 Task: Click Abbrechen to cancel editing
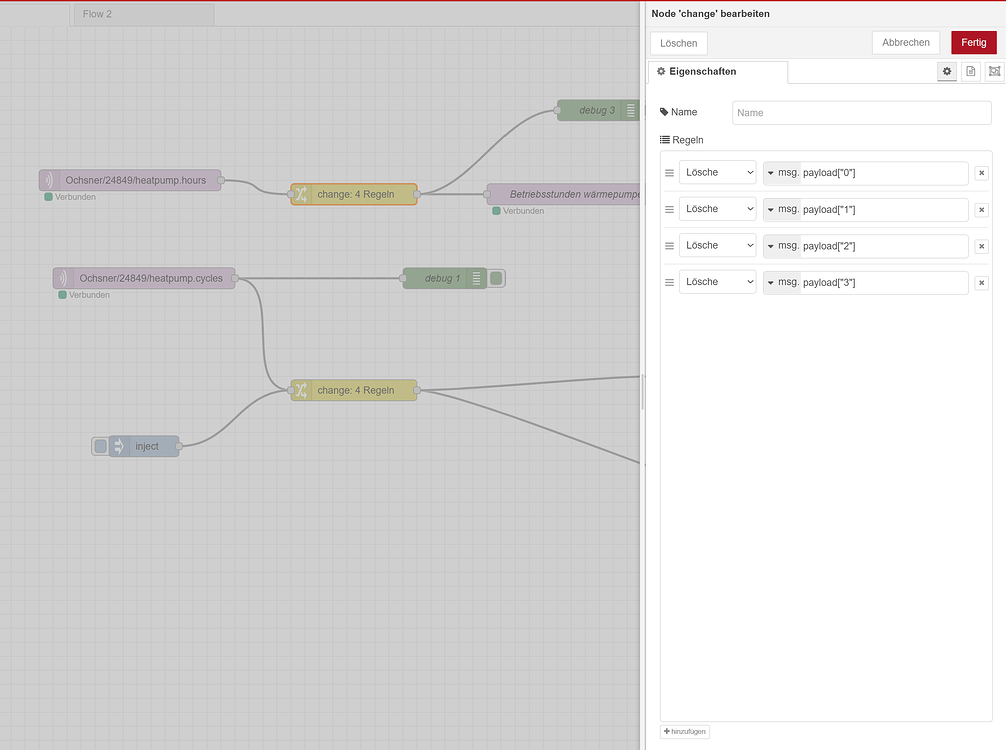coord(905,42)
